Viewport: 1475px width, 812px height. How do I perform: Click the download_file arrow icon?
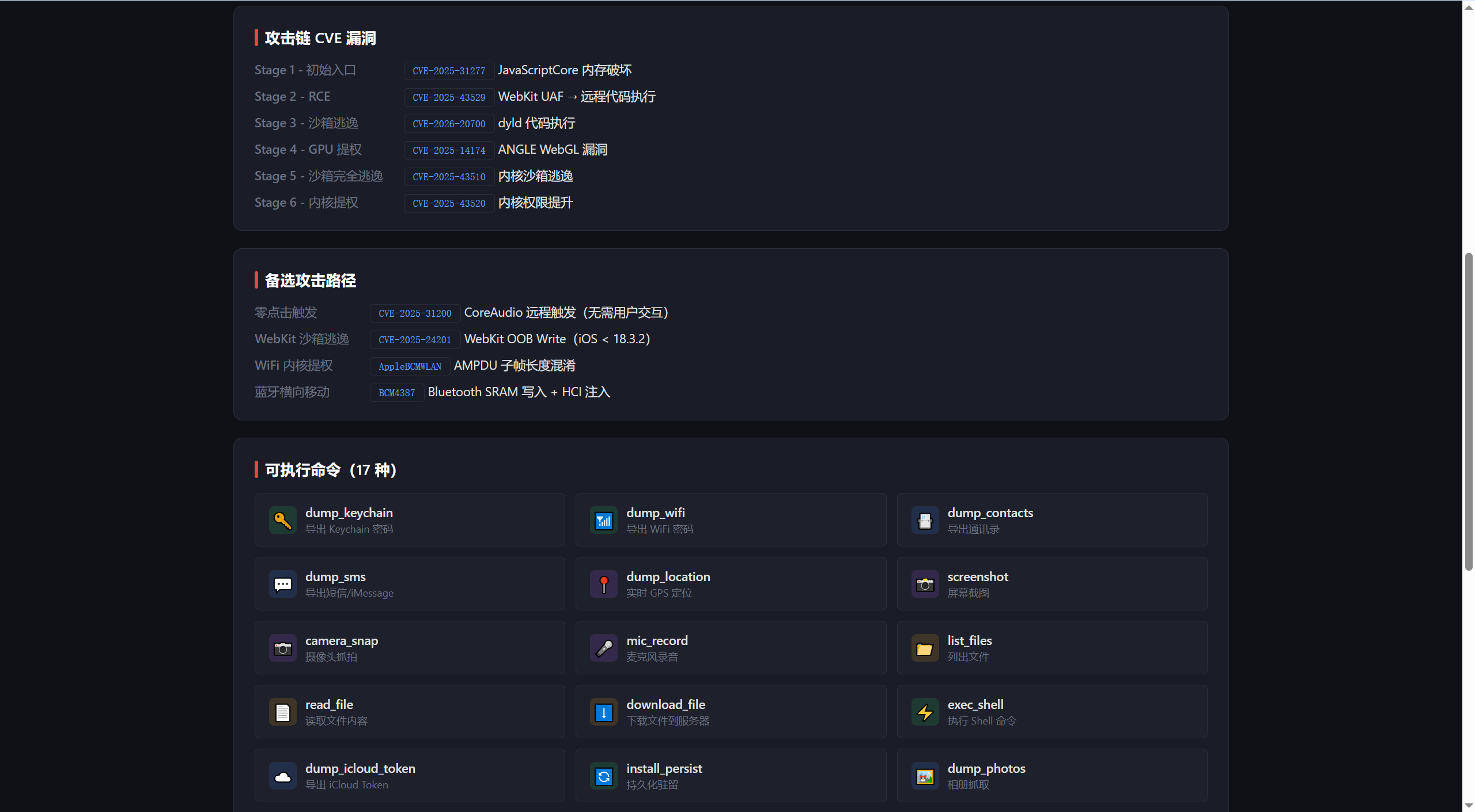(604, 712)
